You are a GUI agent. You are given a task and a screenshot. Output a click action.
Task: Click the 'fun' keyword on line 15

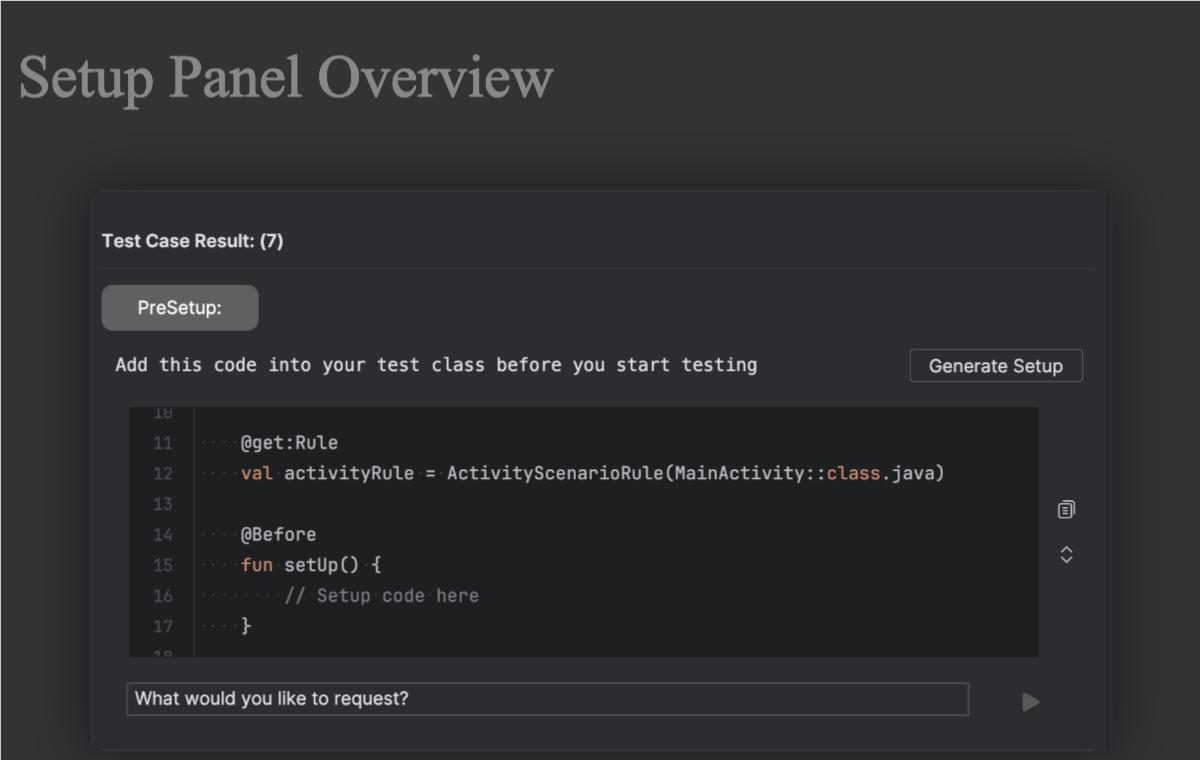coord(257,565)
